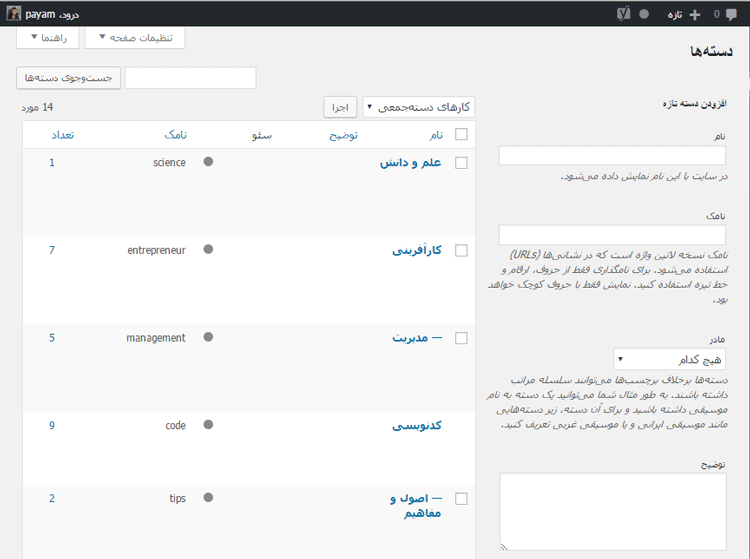Click SEO status dot for tips row

click(208, 497)
